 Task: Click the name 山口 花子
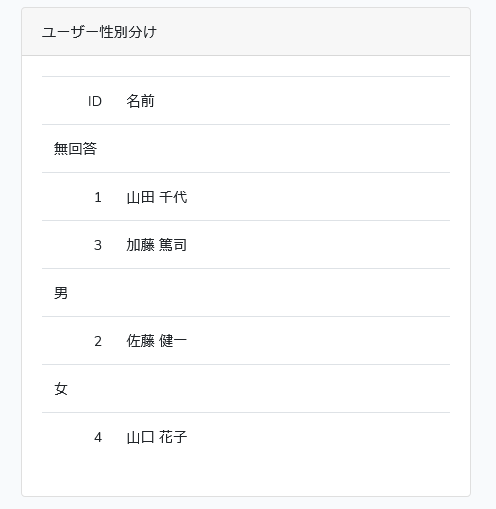[157, 437]
